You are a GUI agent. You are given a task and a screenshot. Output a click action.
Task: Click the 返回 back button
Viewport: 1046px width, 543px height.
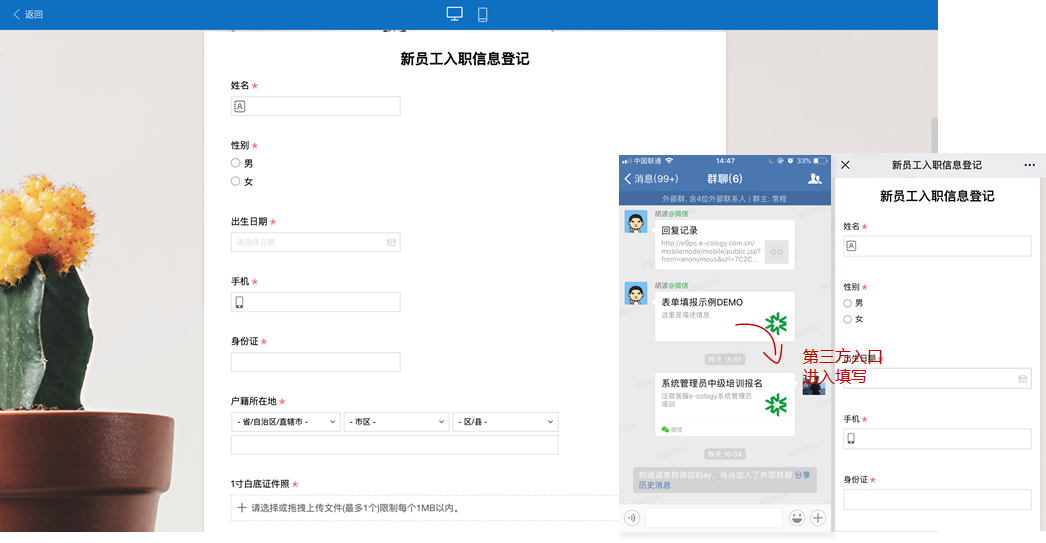[28, 14]
